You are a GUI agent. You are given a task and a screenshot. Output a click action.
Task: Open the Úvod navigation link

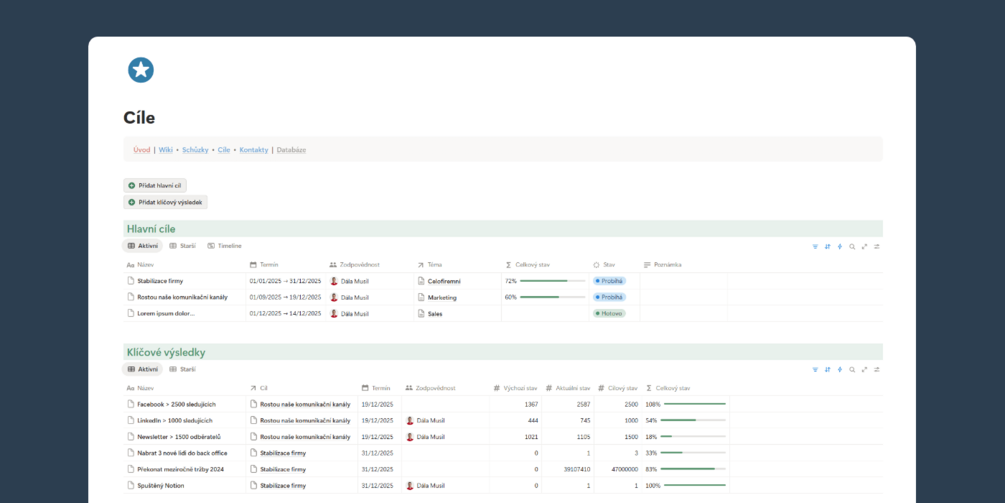pos(142,150)
